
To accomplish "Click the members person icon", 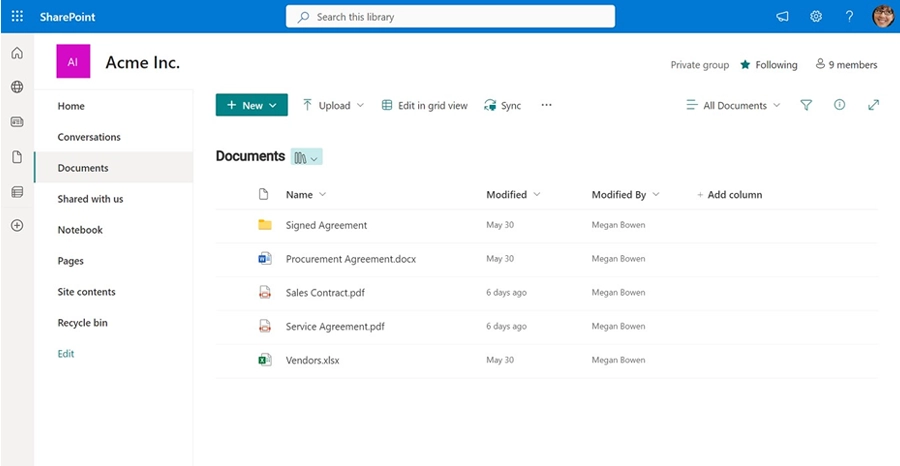I will click(x=820, y=64).
